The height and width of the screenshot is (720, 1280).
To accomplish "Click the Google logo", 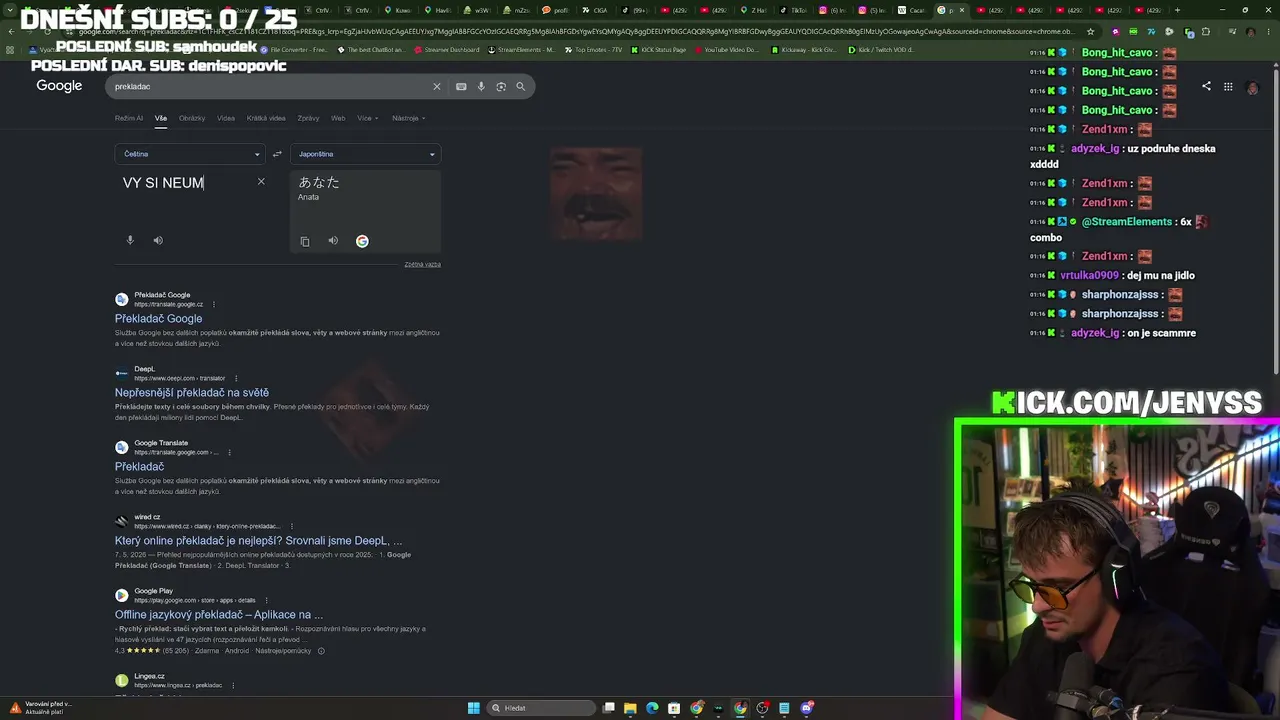I will point(59,86).
